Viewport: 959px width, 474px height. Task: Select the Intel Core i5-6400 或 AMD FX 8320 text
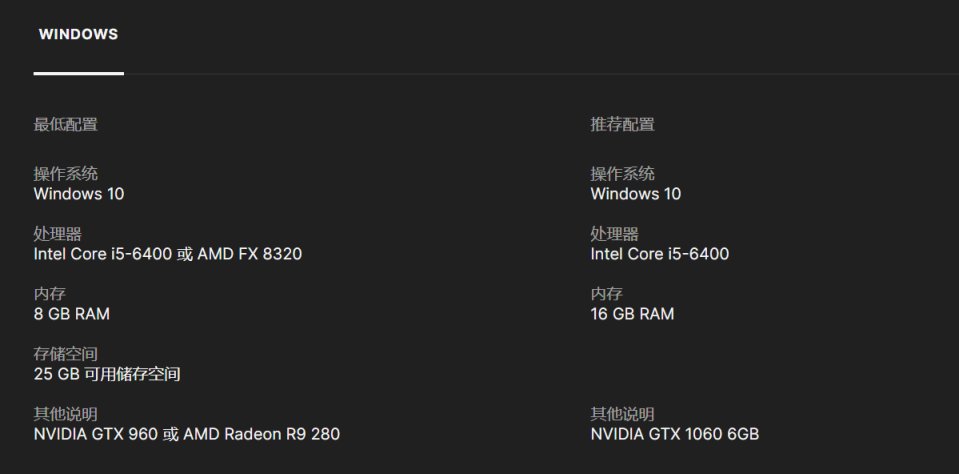click(x=167, y=254)
